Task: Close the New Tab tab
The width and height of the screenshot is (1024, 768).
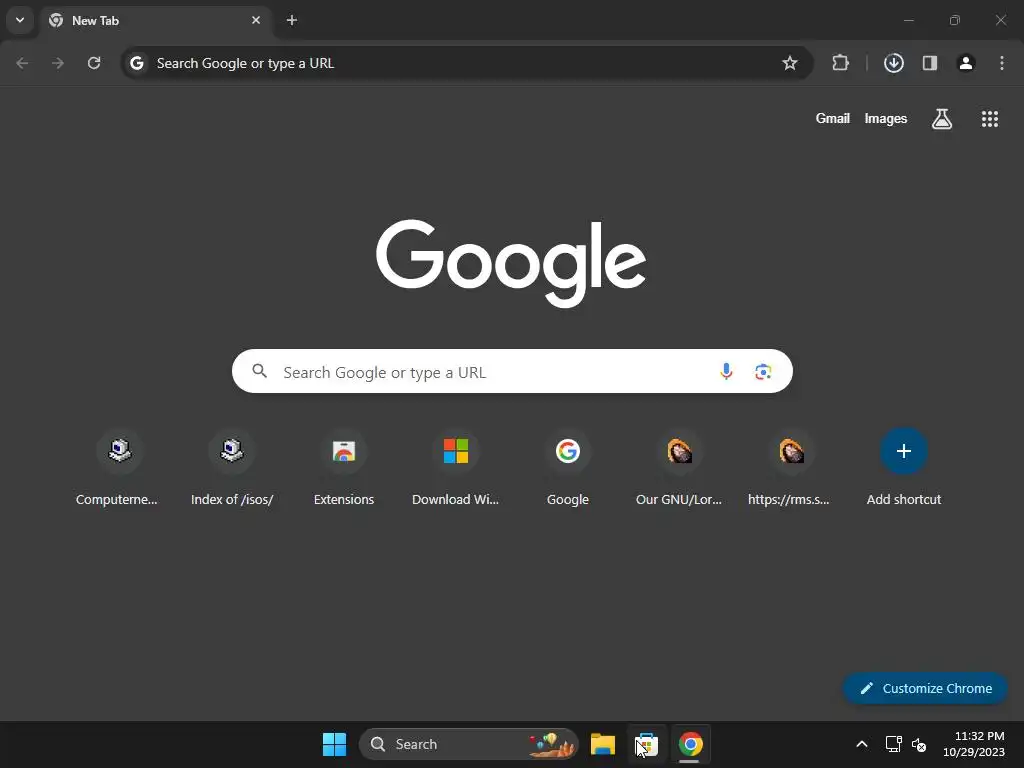Action: pyautogui.click(x=256, y=20)
